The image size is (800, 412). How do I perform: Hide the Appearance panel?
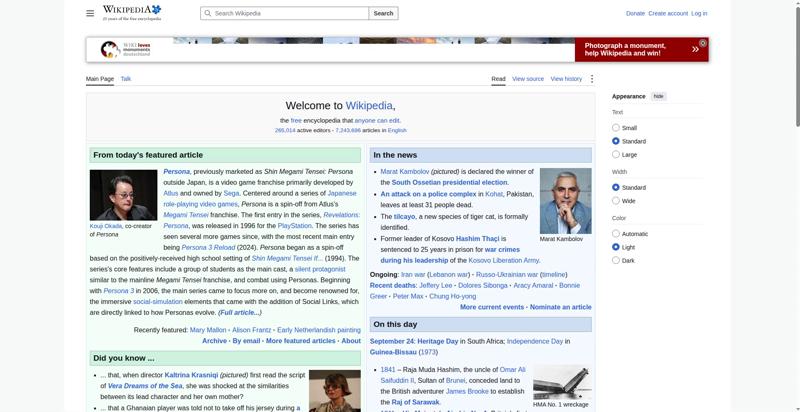(659, 96)
